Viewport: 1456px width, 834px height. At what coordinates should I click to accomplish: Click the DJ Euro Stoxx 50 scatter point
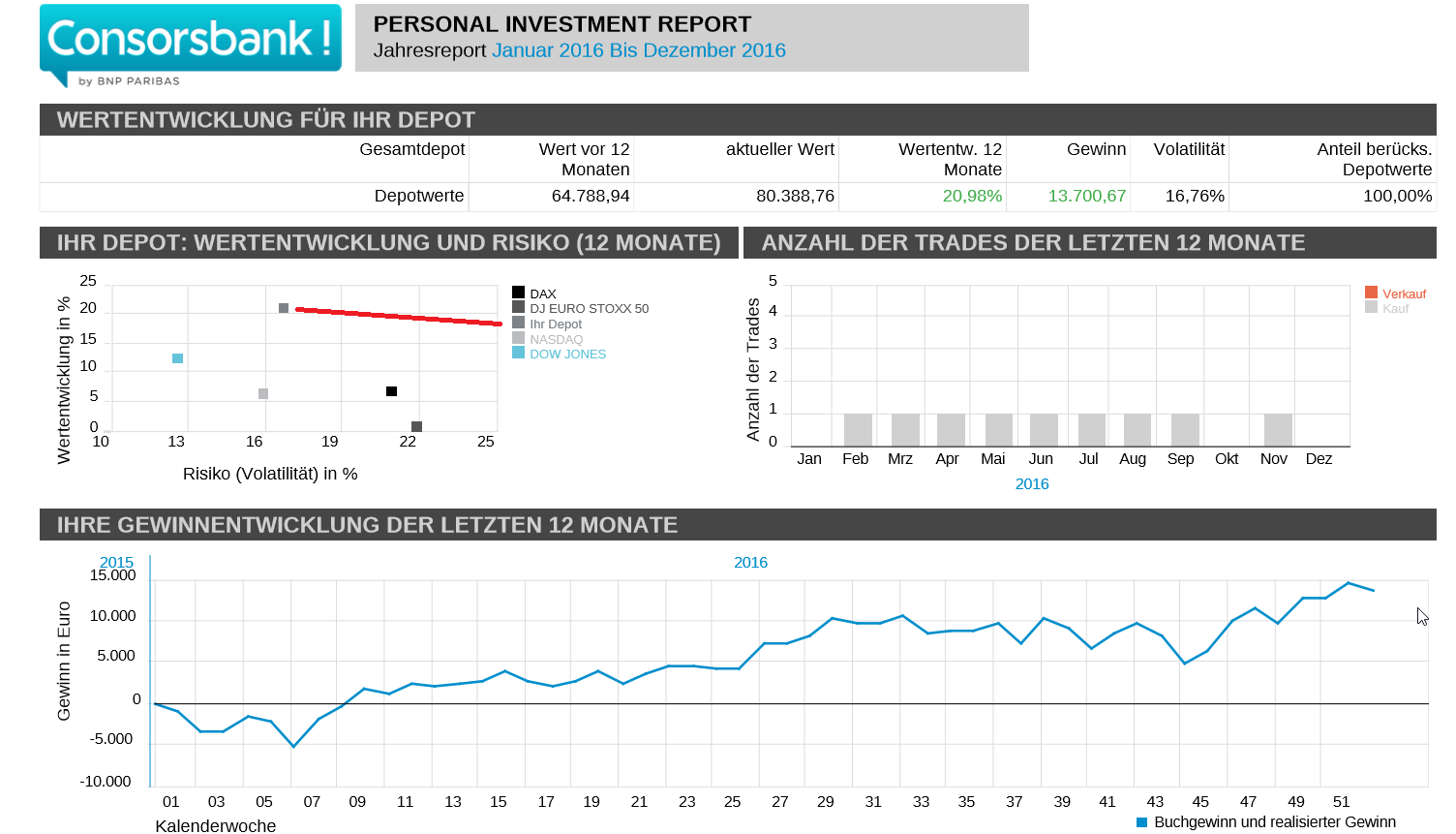click(416, 426)
